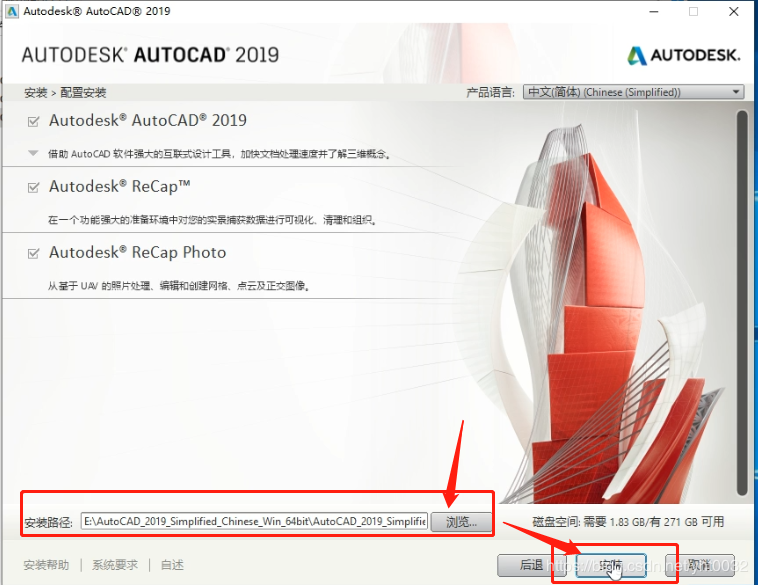Select the Autodesk ReCap product title
The width and height of the screenshot is (758, 585).
[120, 187]
